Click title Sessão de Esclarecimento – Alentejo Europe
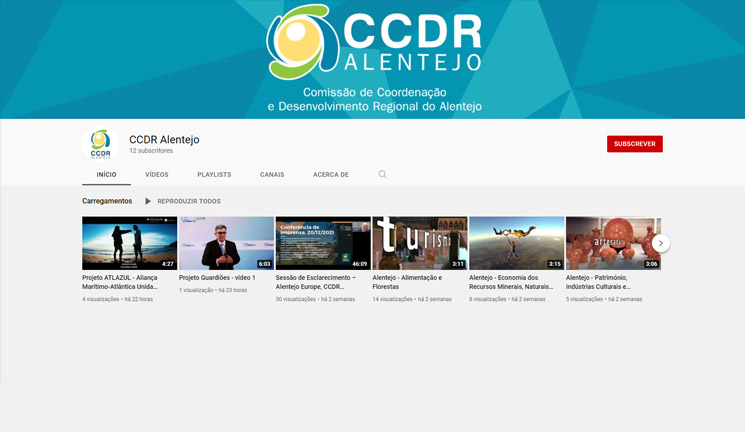Screen dimensions: 745x432 click(x=316, y=282)
